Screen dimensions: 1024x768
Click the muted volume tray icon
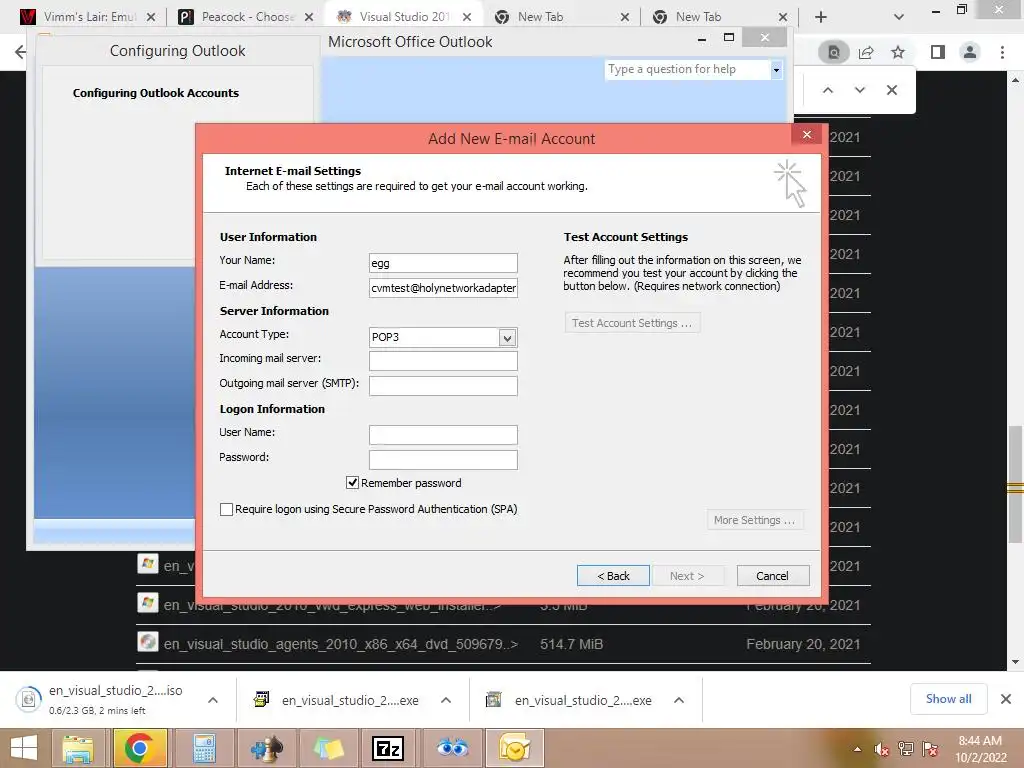coord(881,749)
